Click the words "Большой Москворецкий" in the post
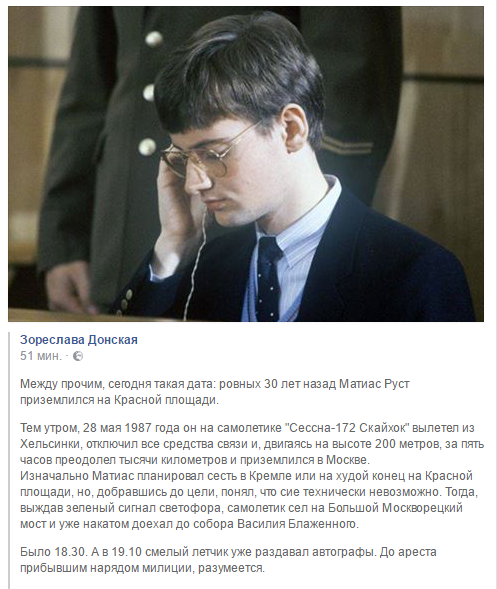Screen dimensions: 497x589 395,508
